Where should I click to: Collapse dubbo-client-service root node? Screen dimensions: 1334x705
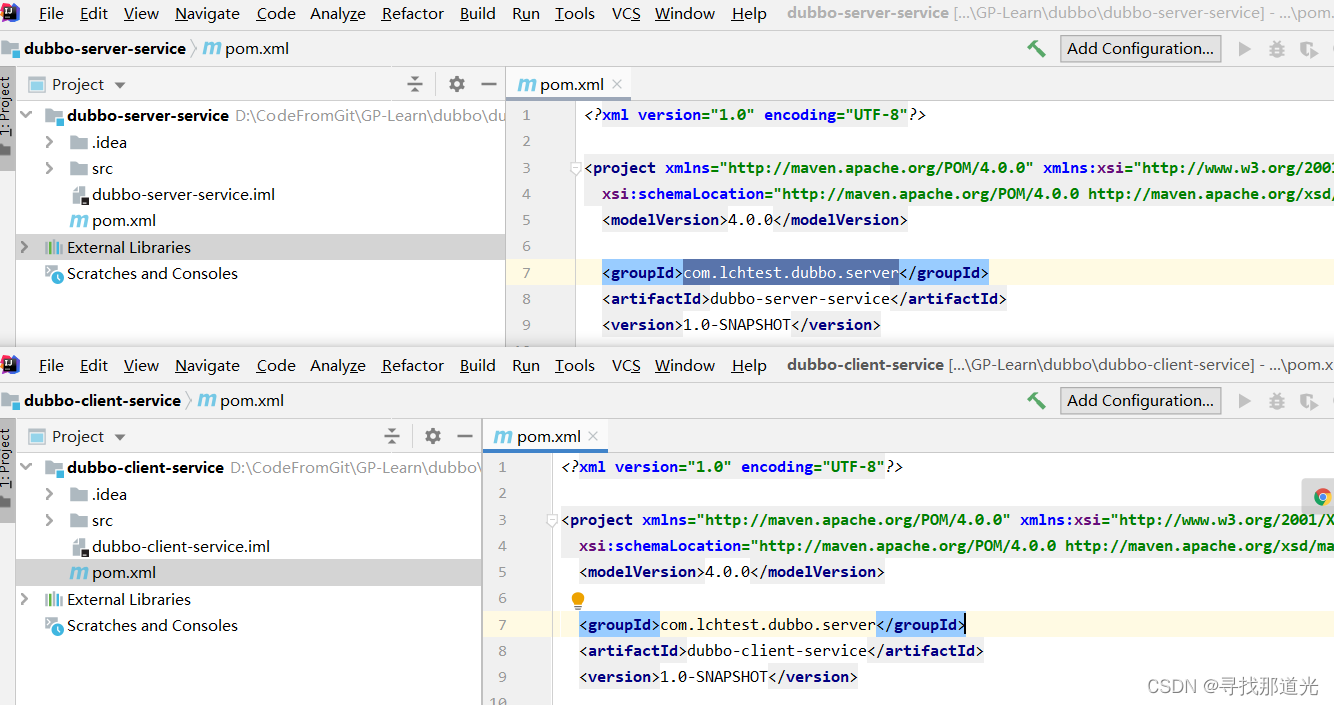[x=27, y=467]
